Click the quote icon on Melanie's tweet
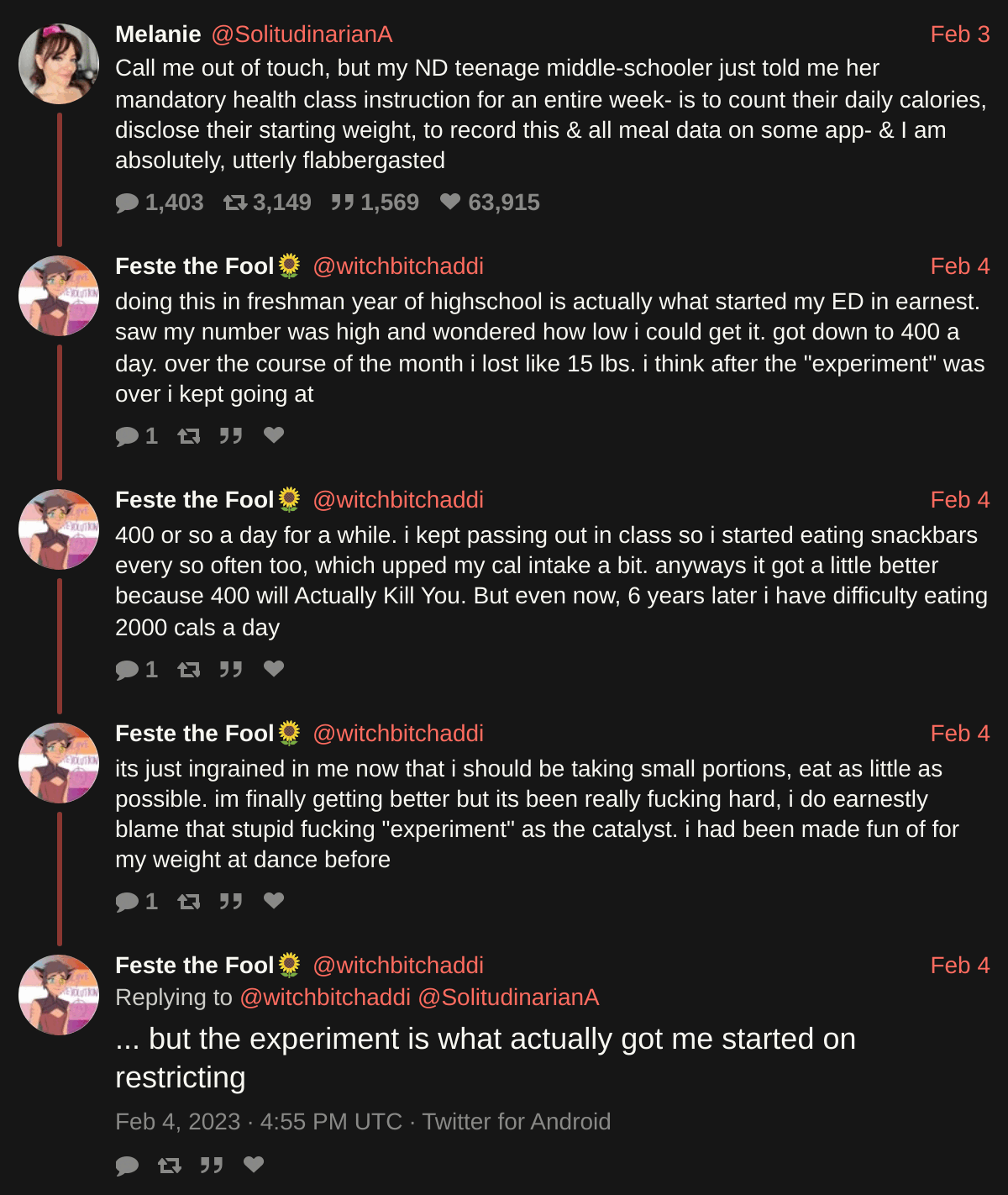The width and height of the screenshot is (1008, 1195). point(342,203)
